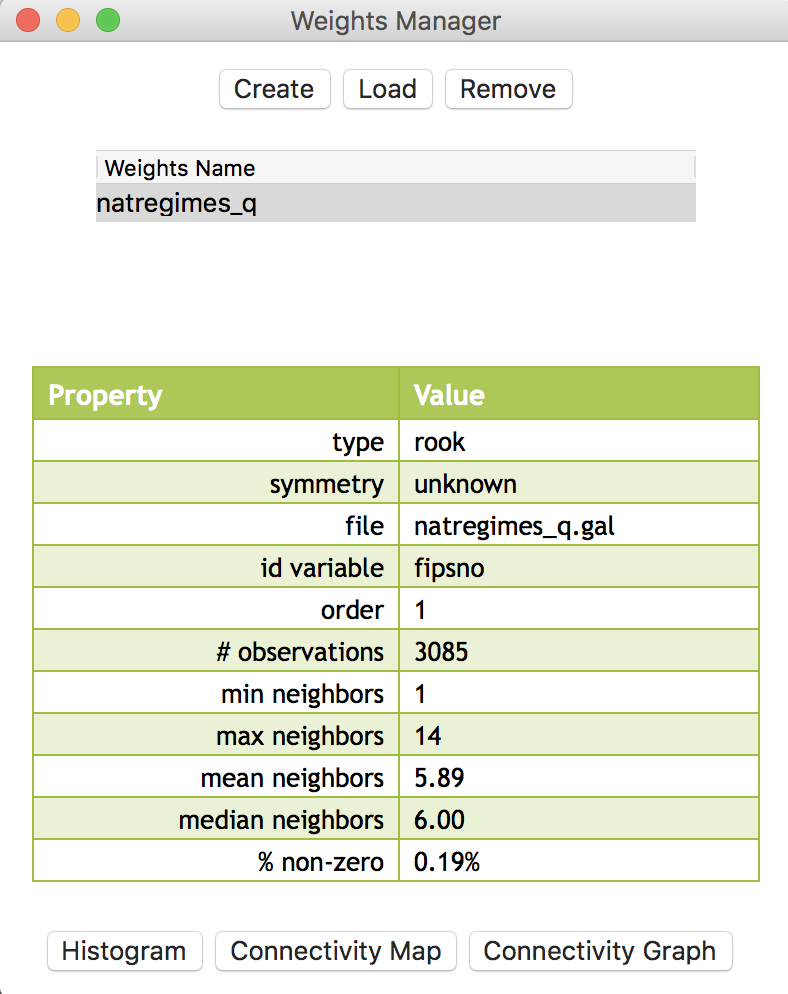
Task: Click the Load button to import a weights file
Action: 387,89
